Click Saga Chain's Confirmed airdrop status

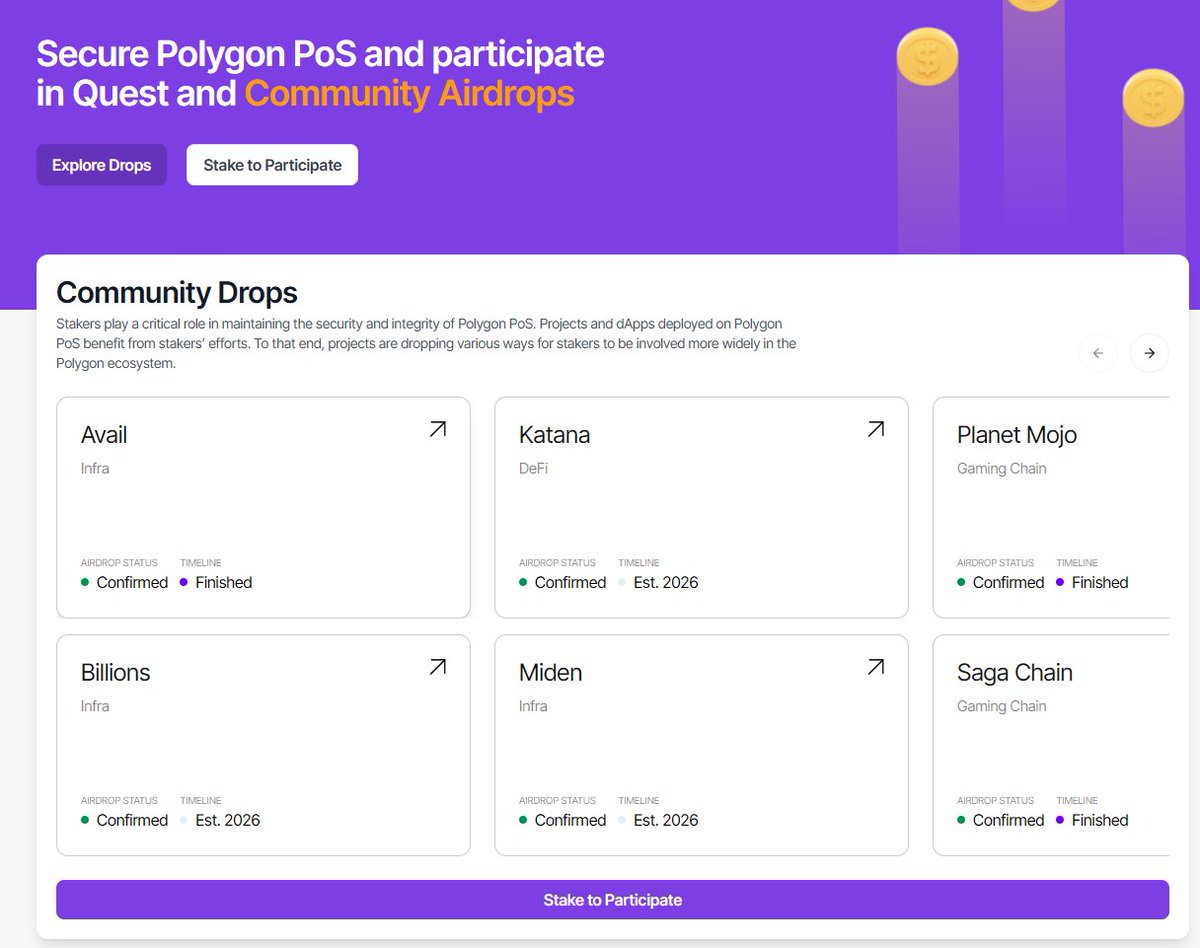click(x=1008, y=820)
